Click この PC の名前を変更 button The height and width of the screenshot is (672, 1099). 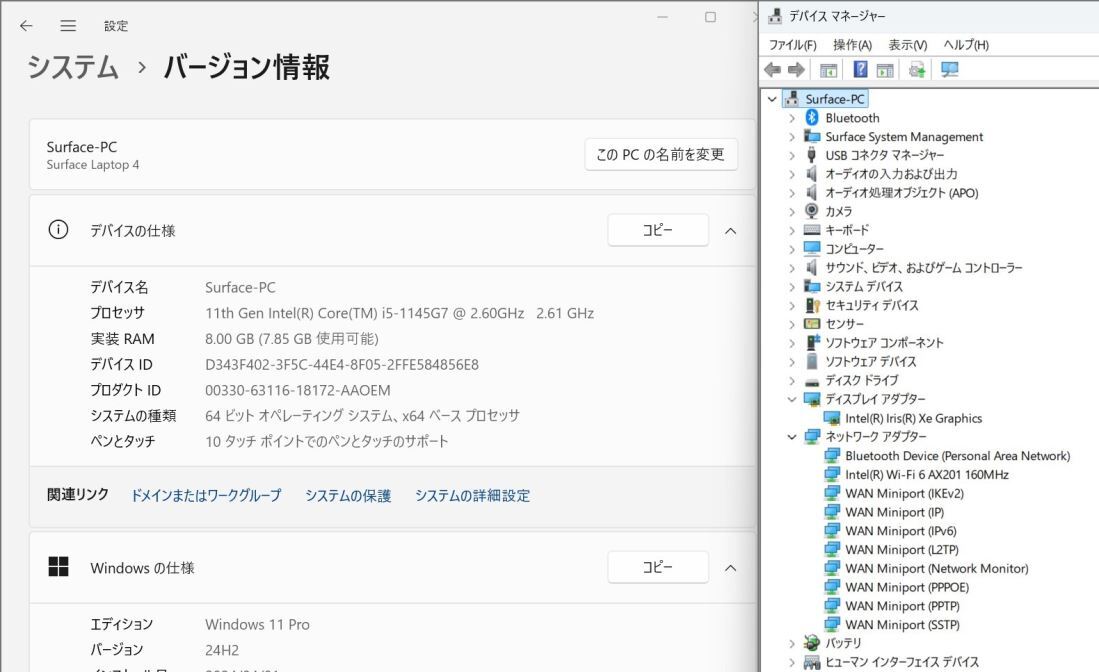[x=661, y=154]
